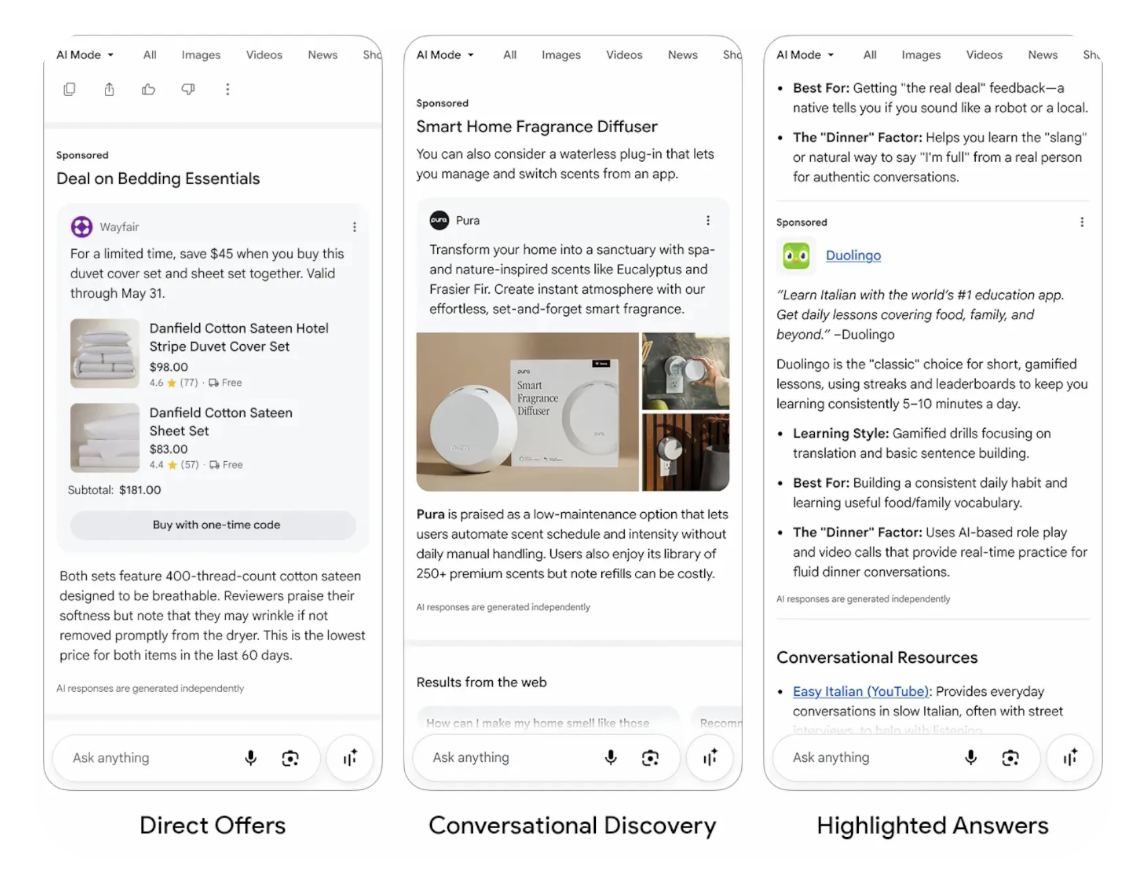Select Danfield Cotton Sateen Sheet Set title
The height and width of the screenshot is (884, 1142).
(x=221, y=422)
